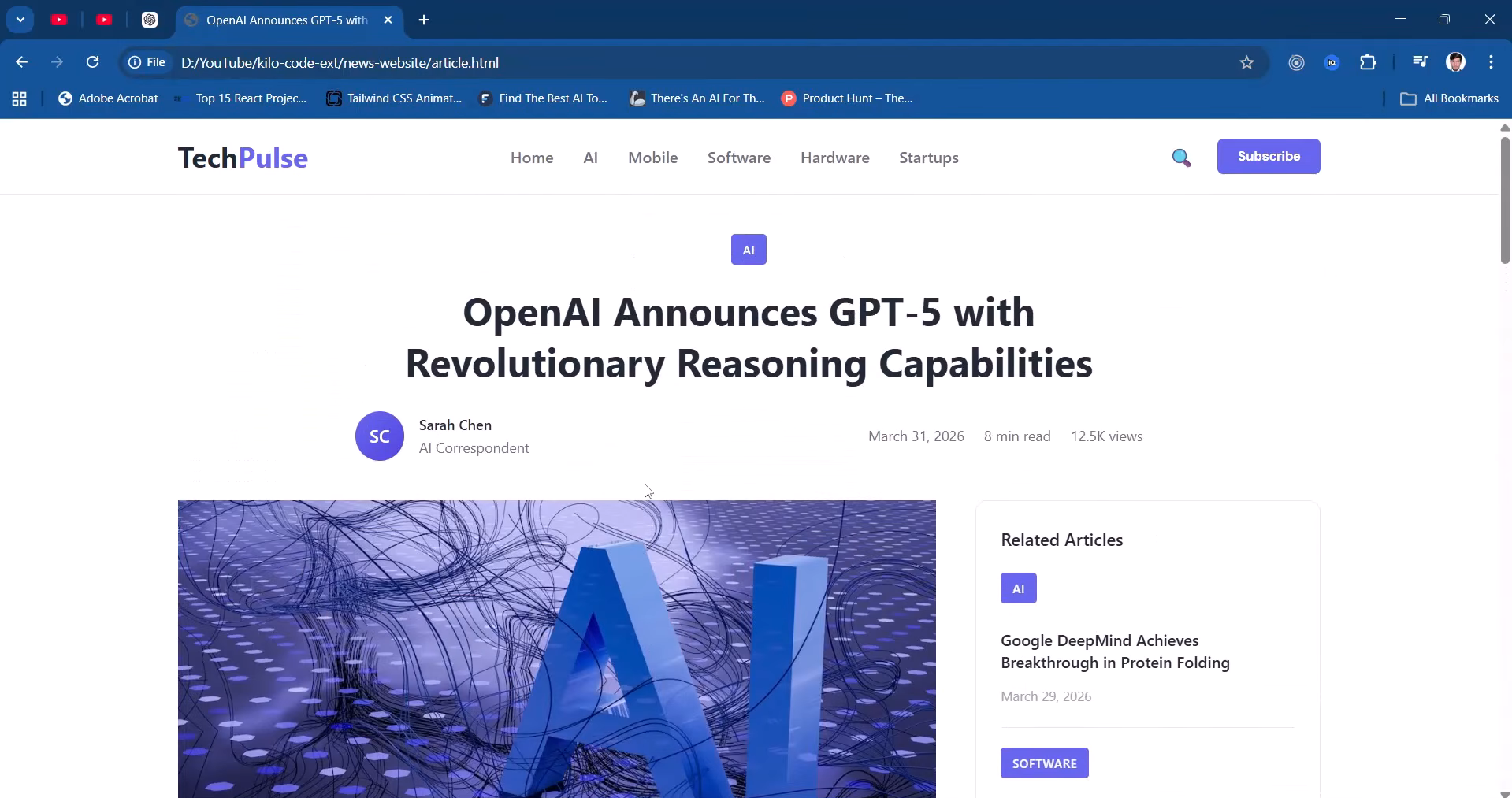Open the There's An AI For That bookmark
The width and height of the screenshot is (1512, 798).
(697, 98)
